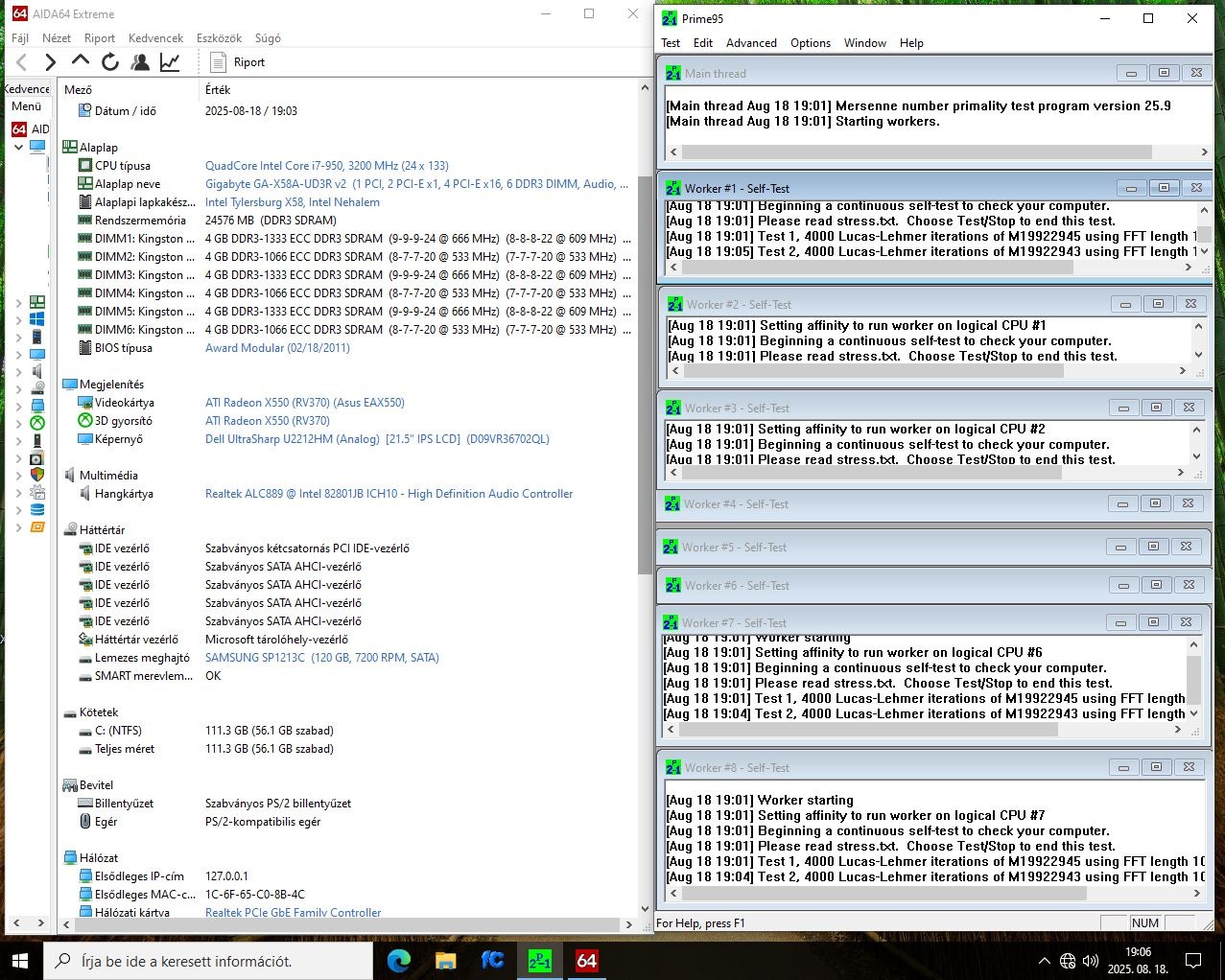
Task: Switch to Prime95 taskbar icon
Action: 540,961
